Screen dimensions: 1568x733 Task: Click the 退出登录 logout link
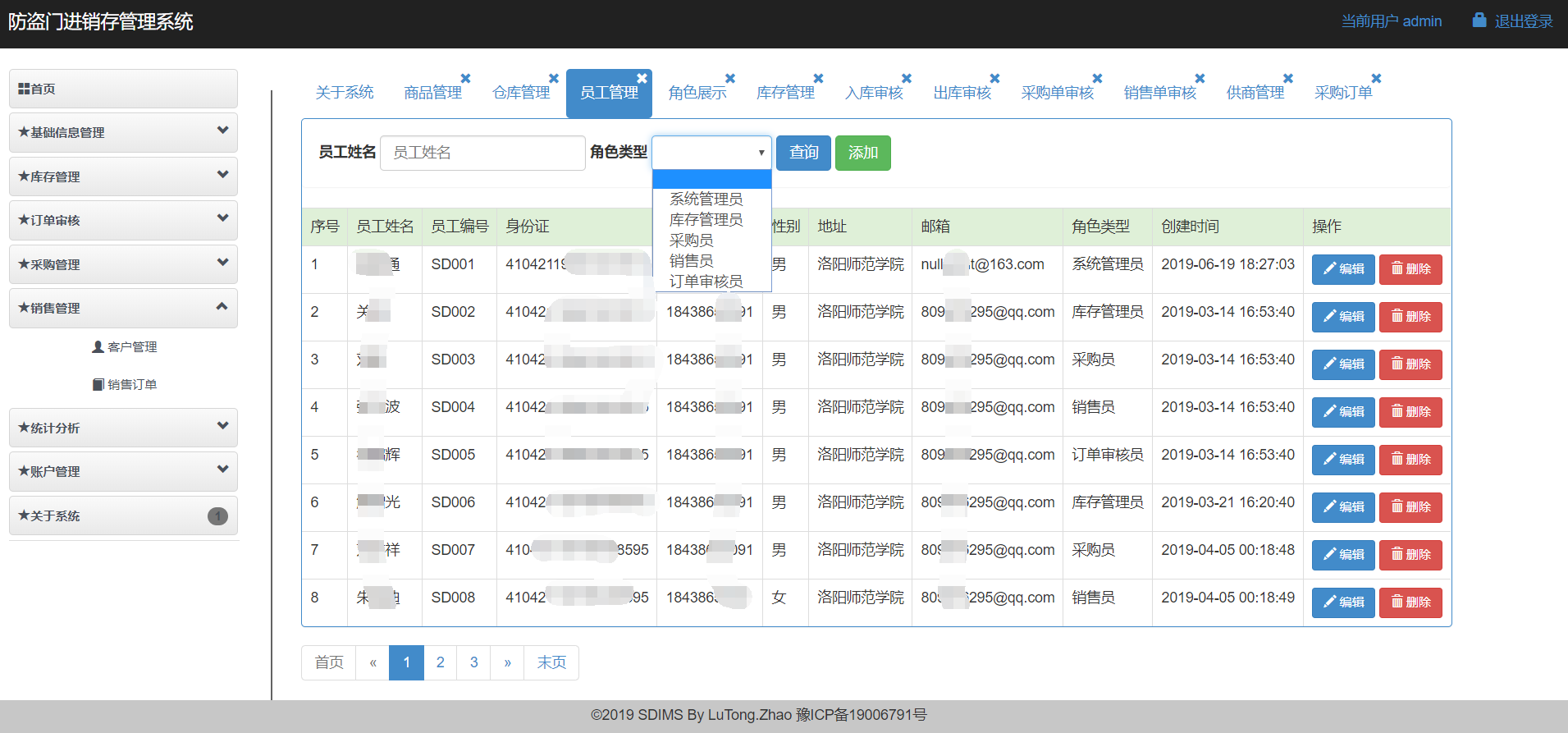click(x=1524, y=21)
